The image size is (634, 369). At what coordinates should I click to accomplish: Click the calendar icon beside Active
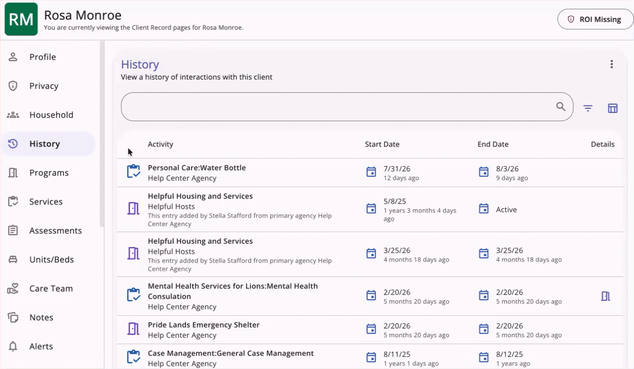[484, 209]
